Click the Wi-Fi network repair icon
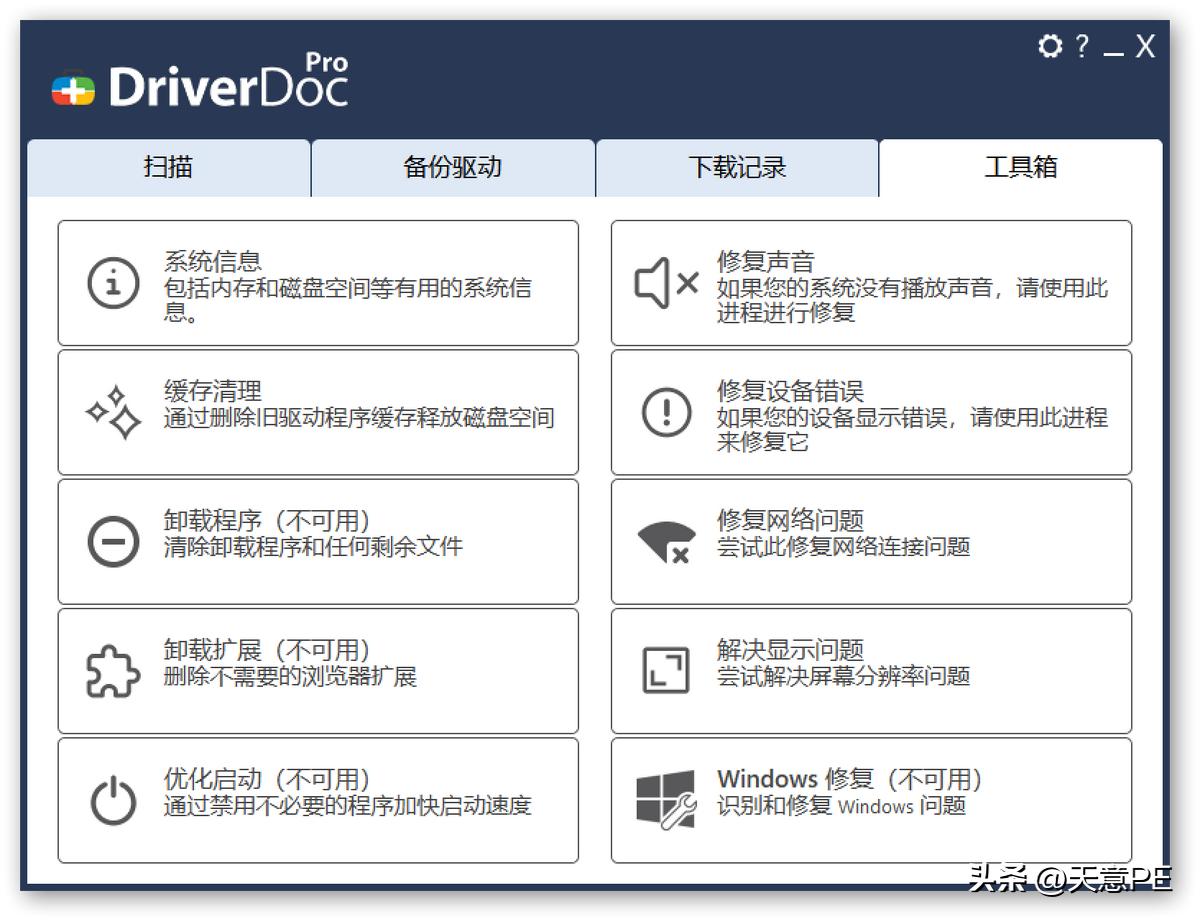Viewport: 1200px width, 921px height. click(x=666, y=542)
